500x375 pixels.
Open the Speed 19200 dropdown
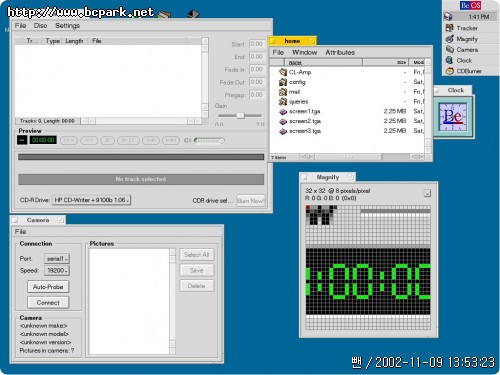(x=57, y=270)
